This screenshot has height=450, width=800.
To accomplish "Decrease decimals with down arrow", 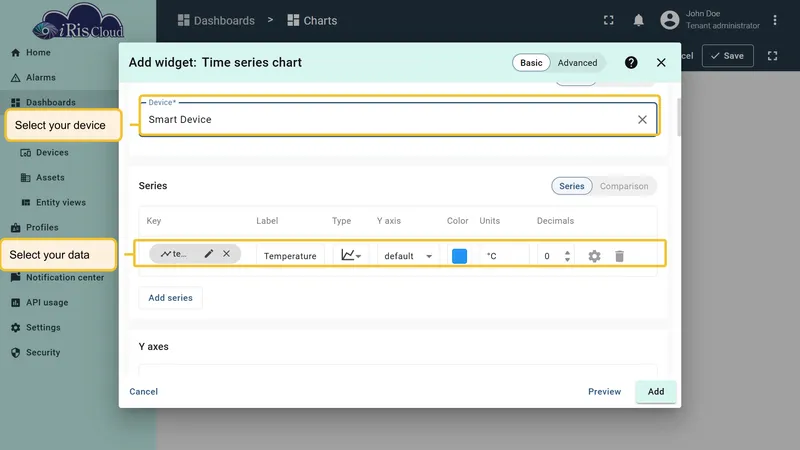I will pyautogui.click(x=567, y=260).
